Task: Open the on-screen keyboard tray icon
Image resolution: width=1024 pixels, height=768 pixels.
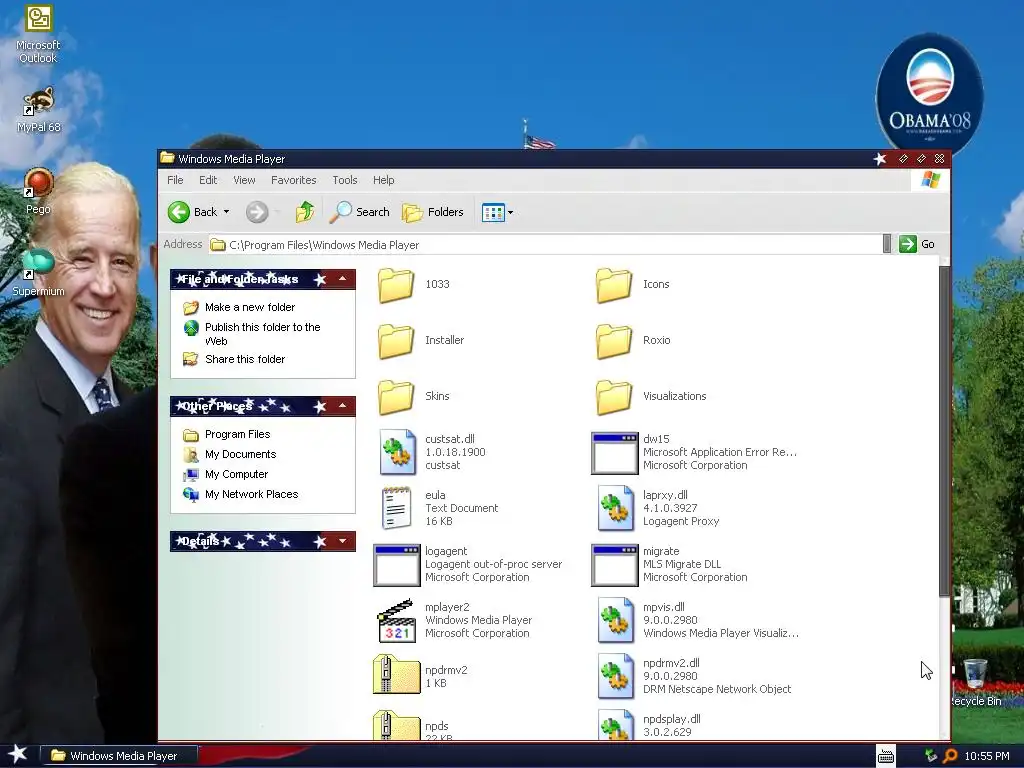Action: [886, 756]
